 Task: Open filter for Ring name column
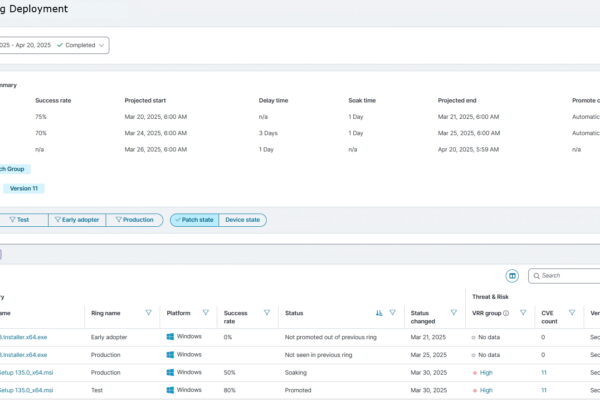[x=148, y=313]
